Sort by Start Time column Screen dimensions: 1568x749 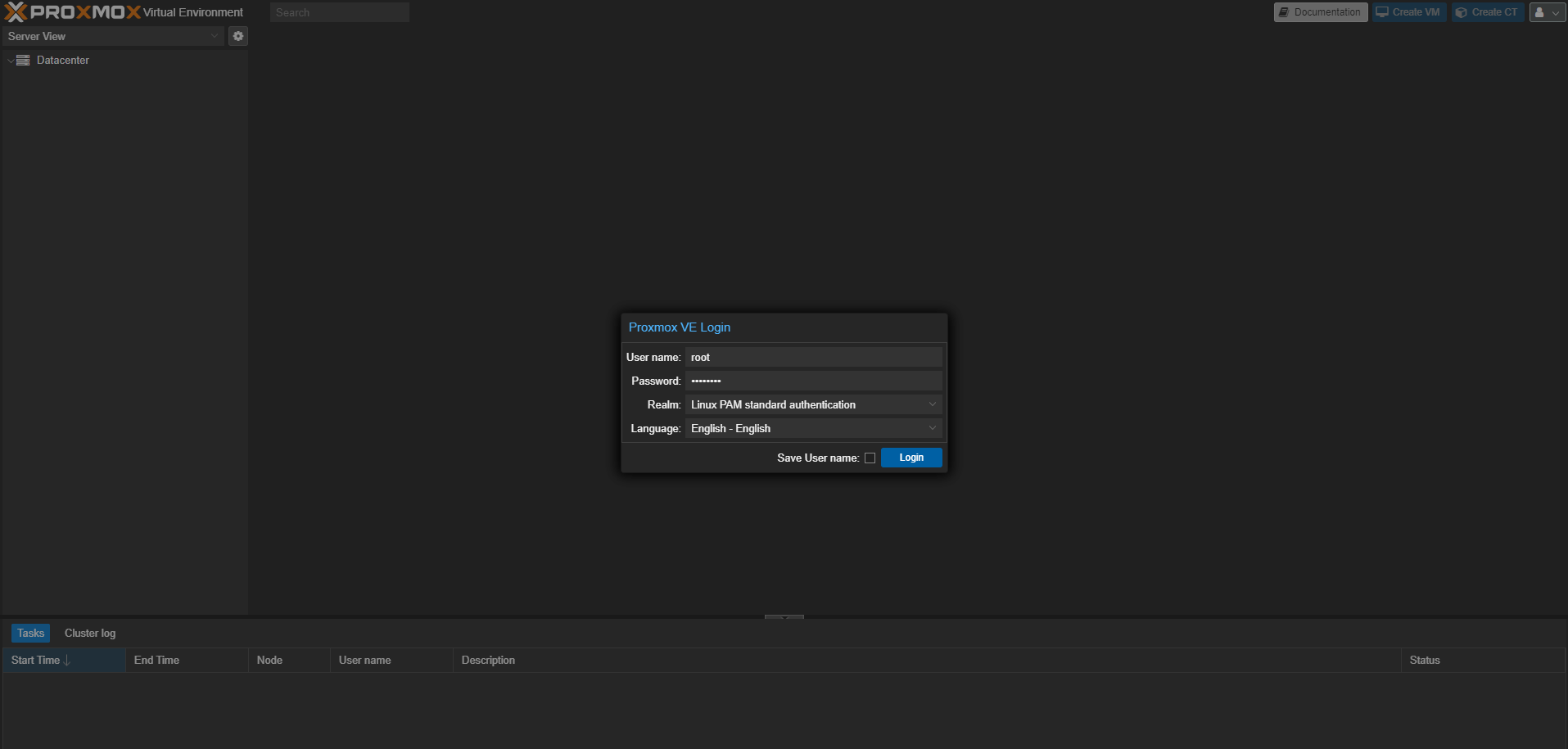click(64, 660)
